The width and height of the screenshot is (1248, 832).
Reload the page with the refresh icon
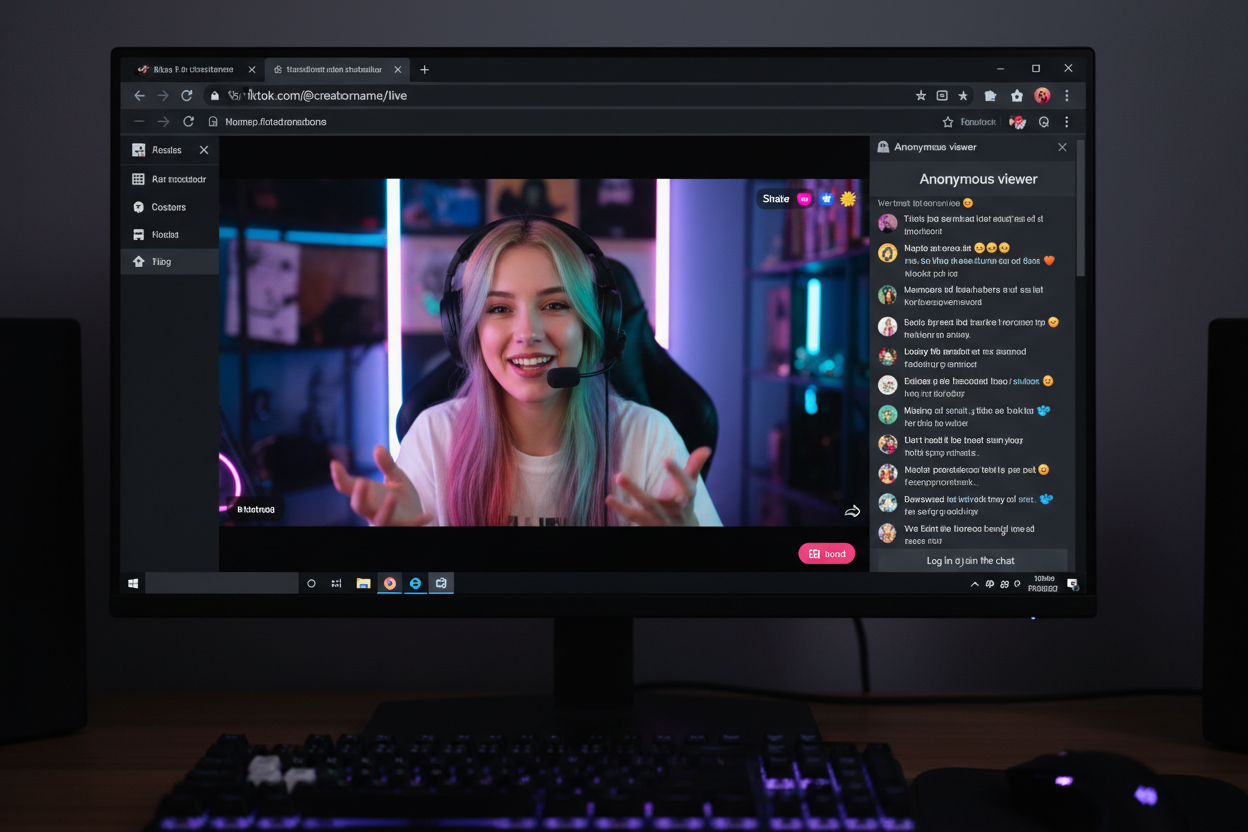click(x=186, y=96)
